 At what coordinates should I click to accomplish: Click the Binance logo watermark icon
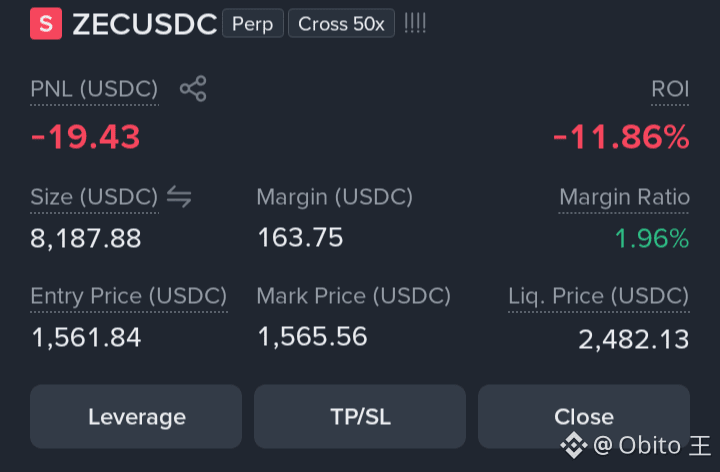click(574, 445)
